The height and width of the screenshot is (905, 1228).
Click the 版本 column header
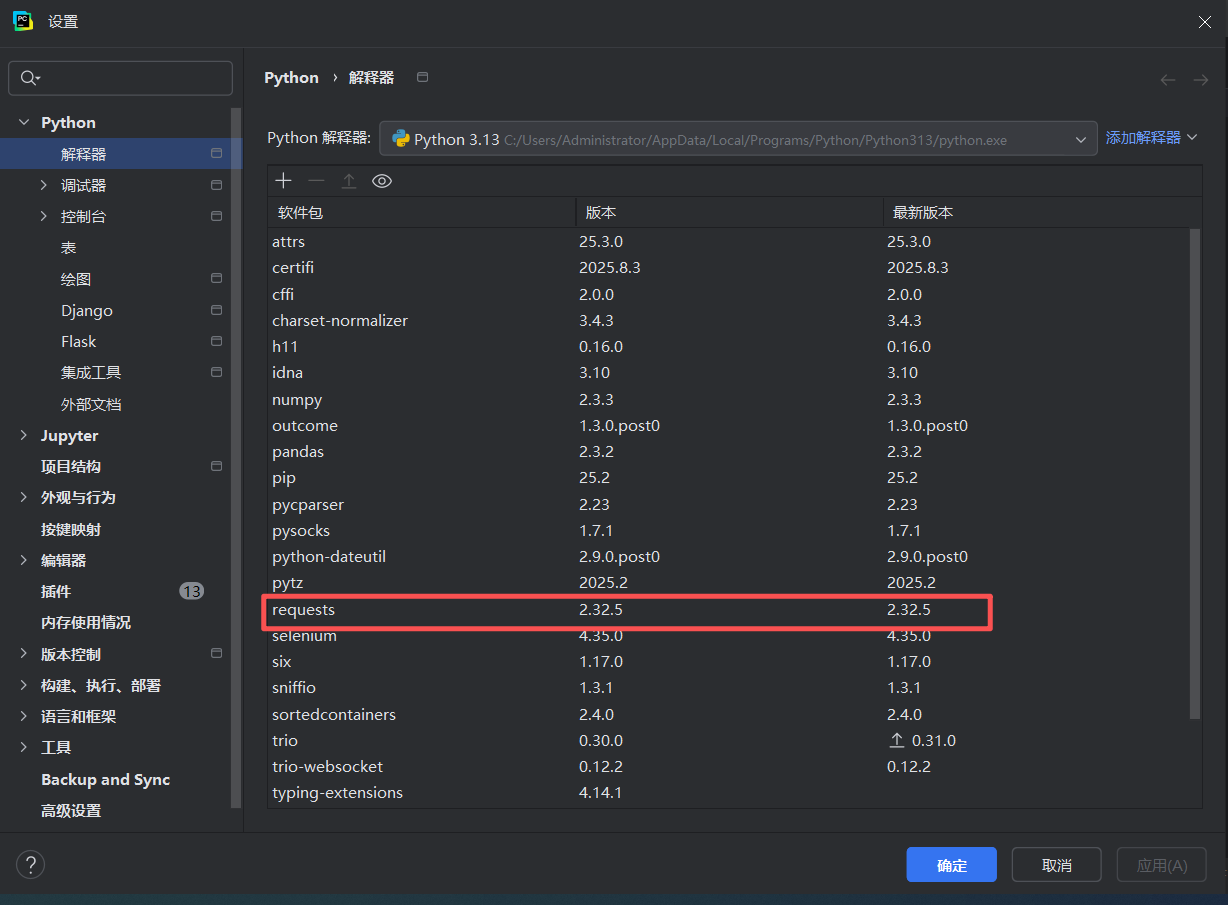[730, 213]
